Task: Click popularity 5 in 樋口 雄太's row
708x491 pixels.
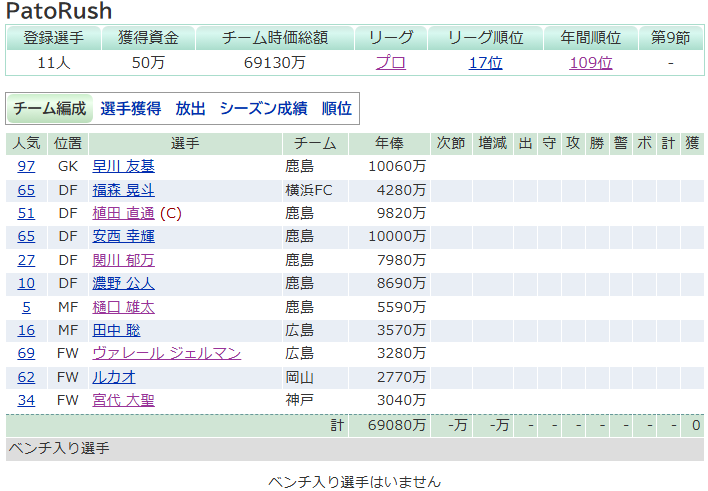Action: click(x=26, y=307)
